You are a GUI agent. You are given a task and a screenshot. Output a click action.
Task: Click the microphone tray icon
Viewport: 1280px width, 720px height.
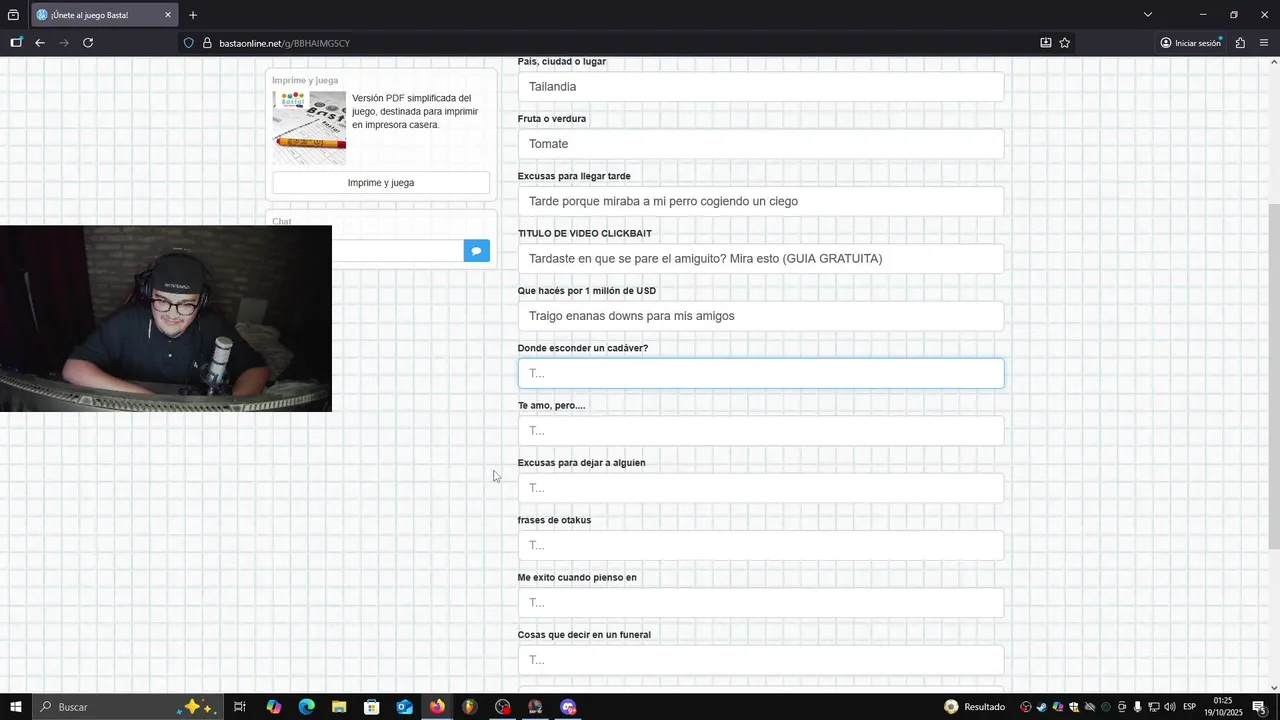[x=1138, y=707]
